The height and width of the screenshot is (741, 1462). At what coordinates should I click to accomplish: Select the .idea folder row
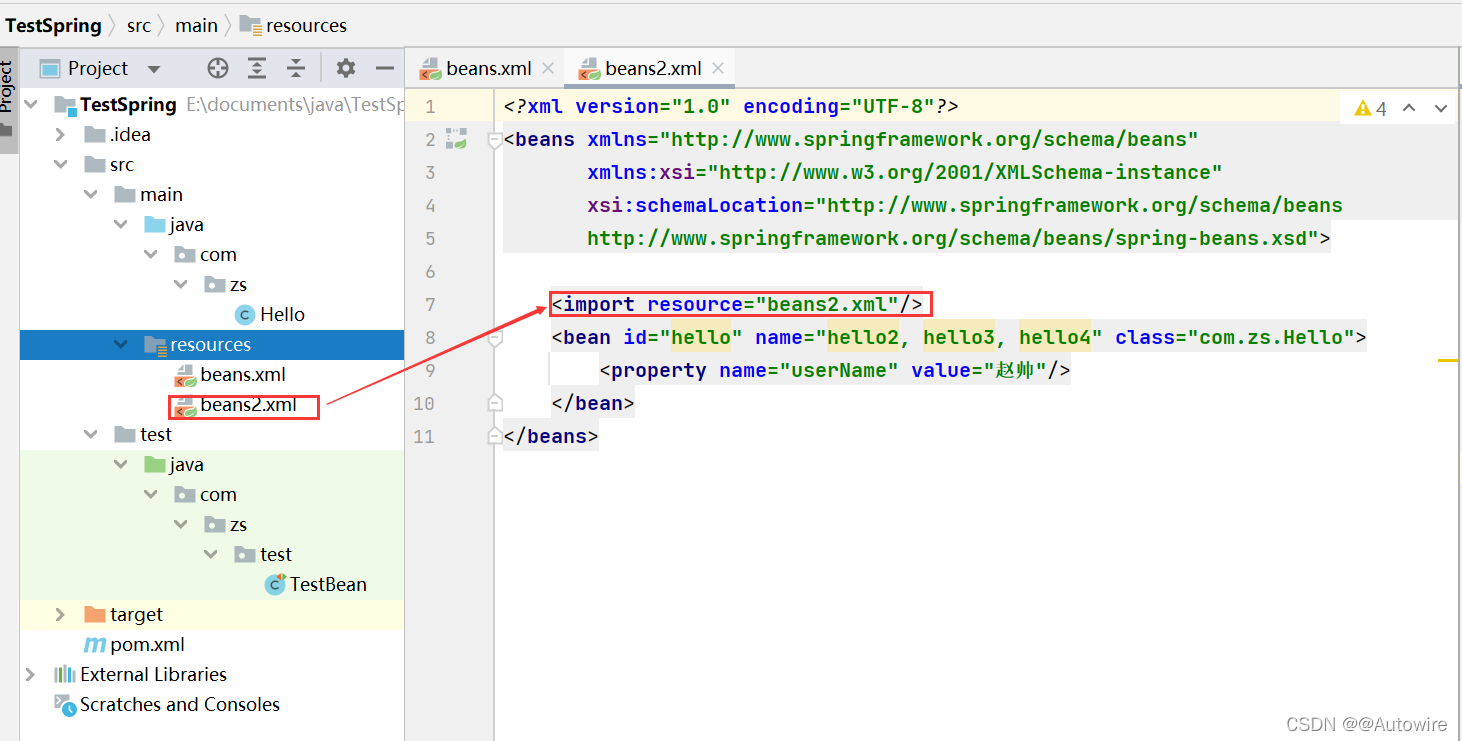pyautogui.click(x=212, y=134)
